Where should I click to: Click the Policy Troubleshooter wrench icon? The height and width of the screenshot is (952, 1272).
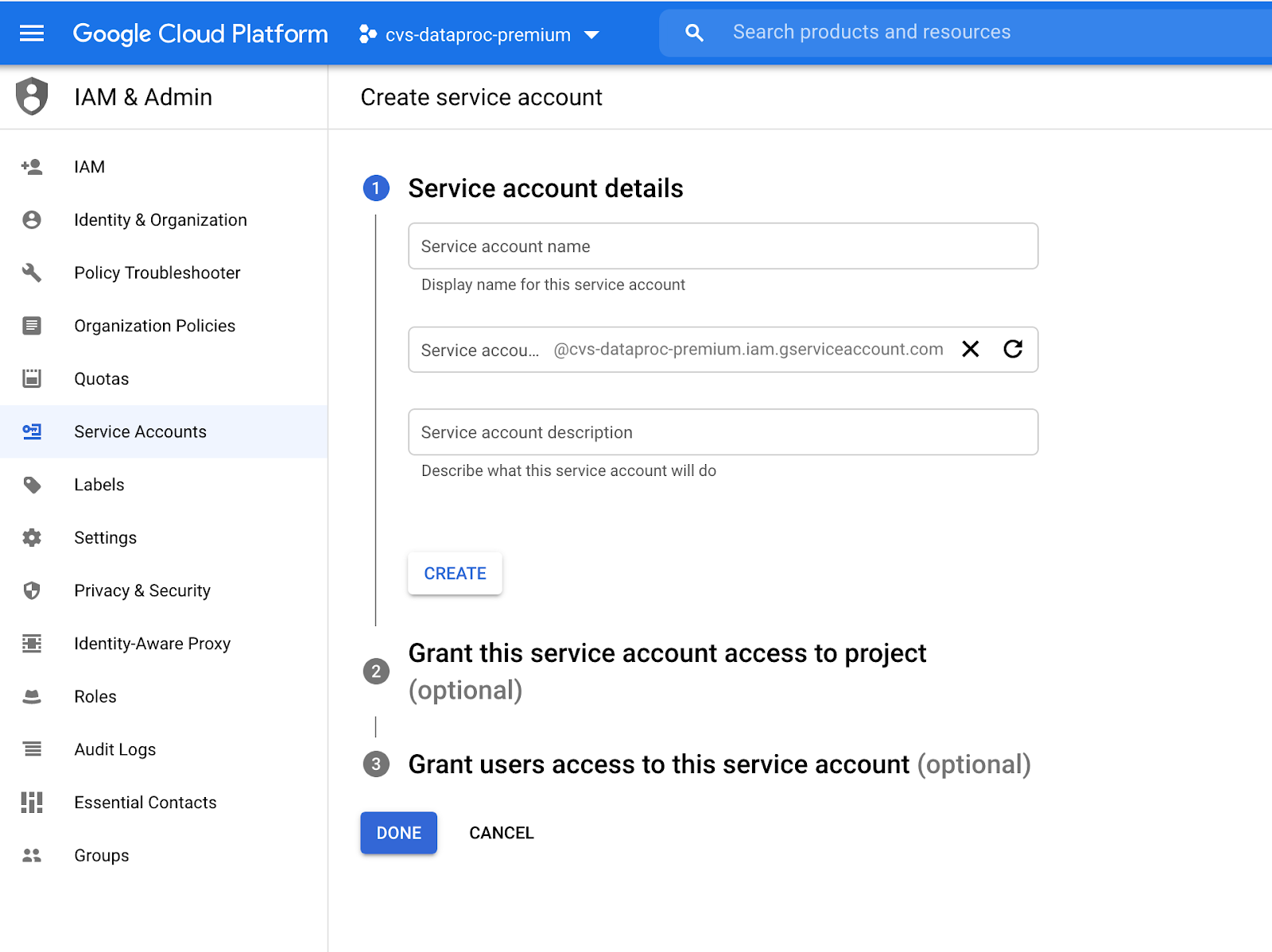pyautogui.click(x=32, y=273)
